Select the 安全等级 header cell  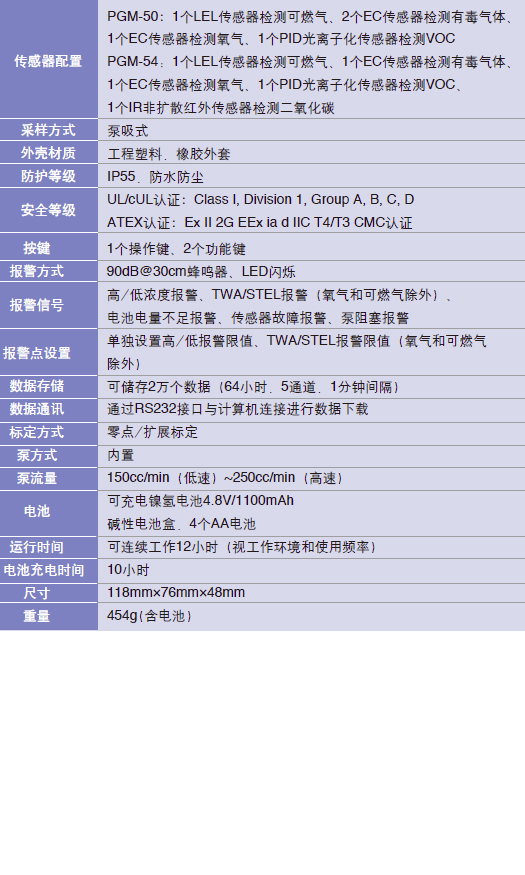click(x=49, y=210)
